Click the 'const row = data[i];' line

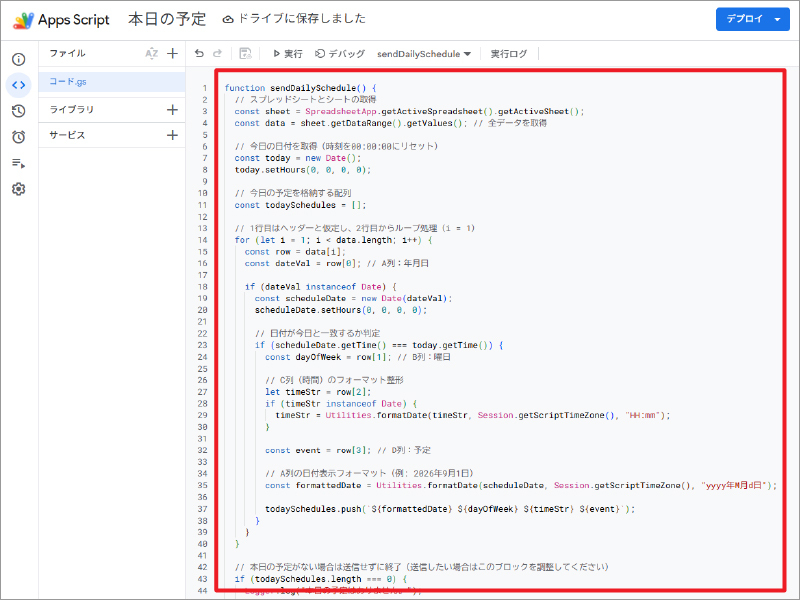tap(295, 252)
